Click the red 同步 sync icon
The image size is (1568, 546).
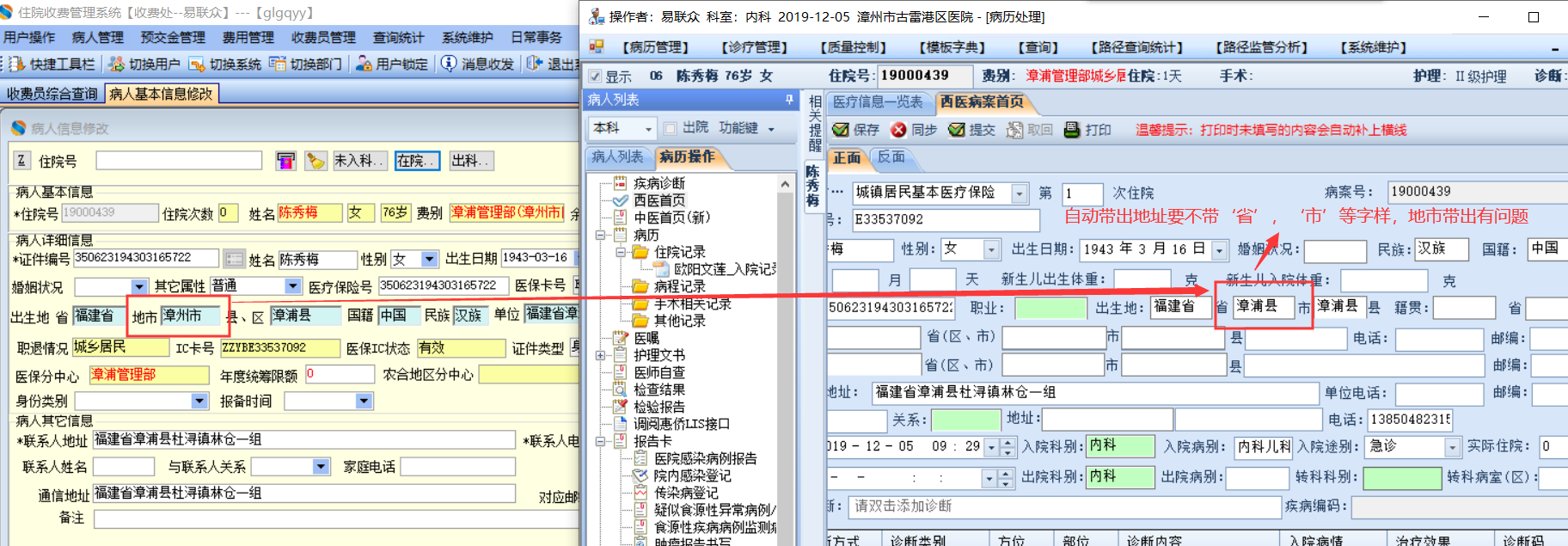pos(898,130)
